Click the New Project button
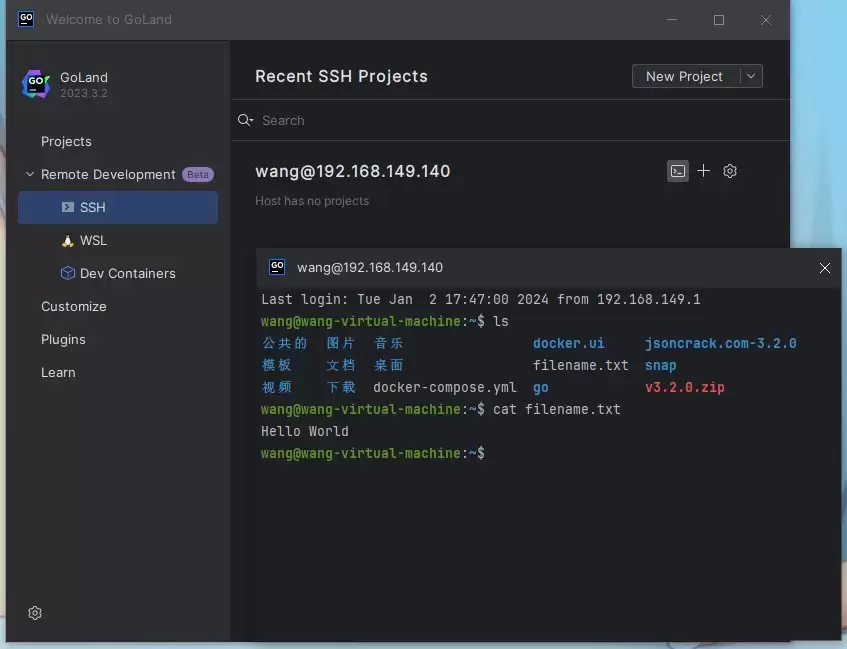The image size is (847, 649). [684, 76]
